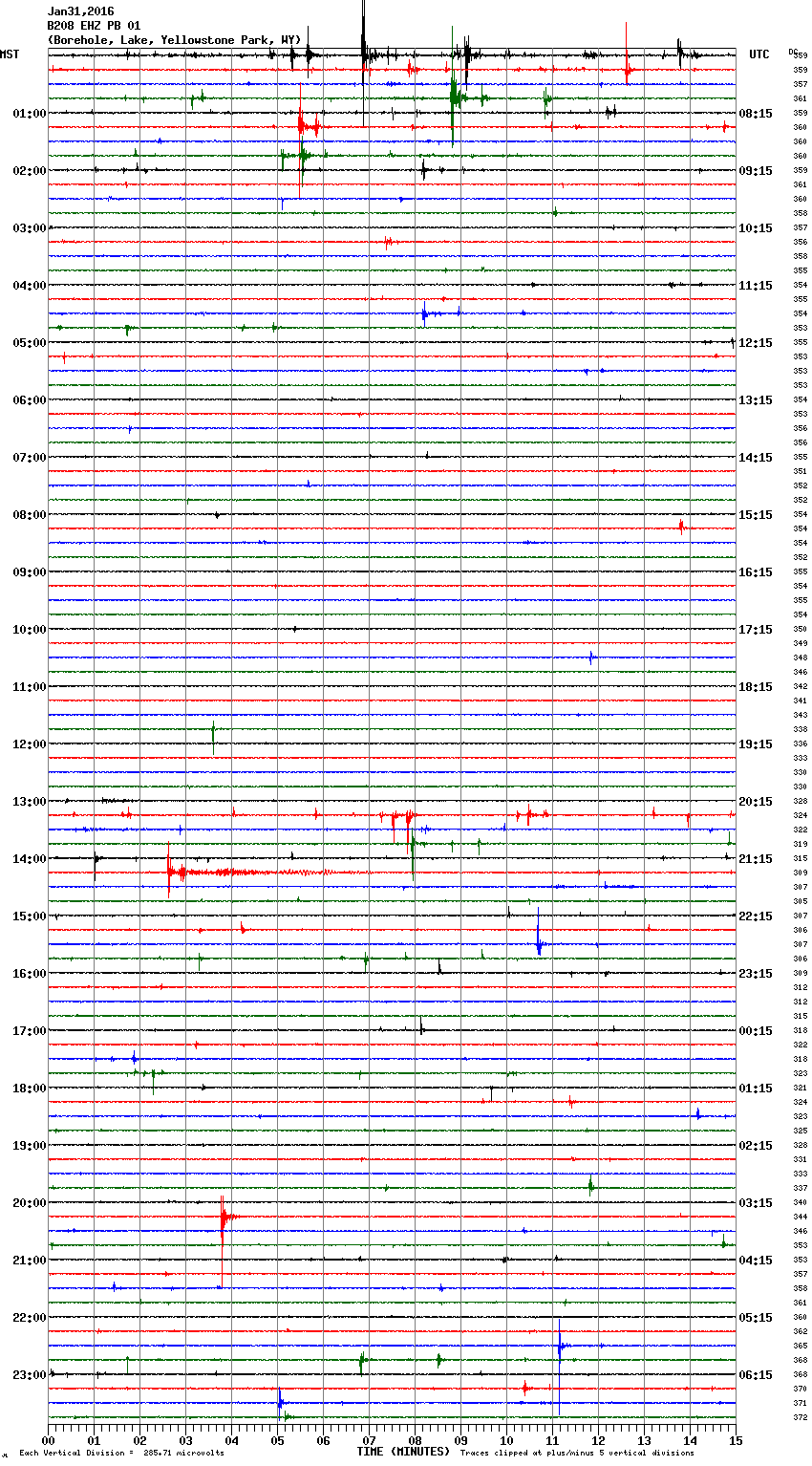The height and width of the screenshot is (1466, 812).
Task: Select the 05:00 MST time label
Action: [30, 343]
